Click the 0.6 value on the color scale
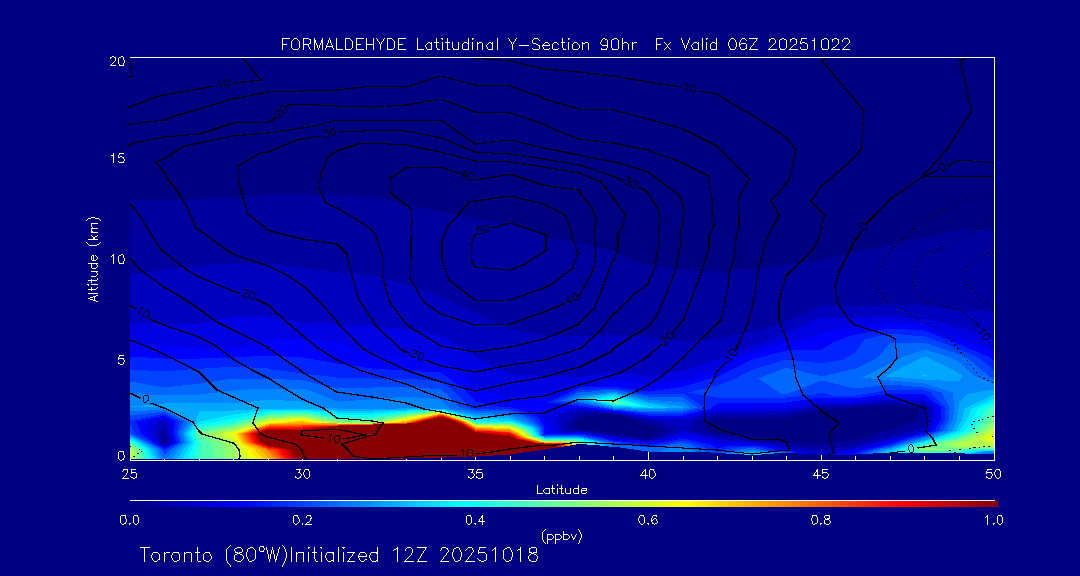 [648, 519]
